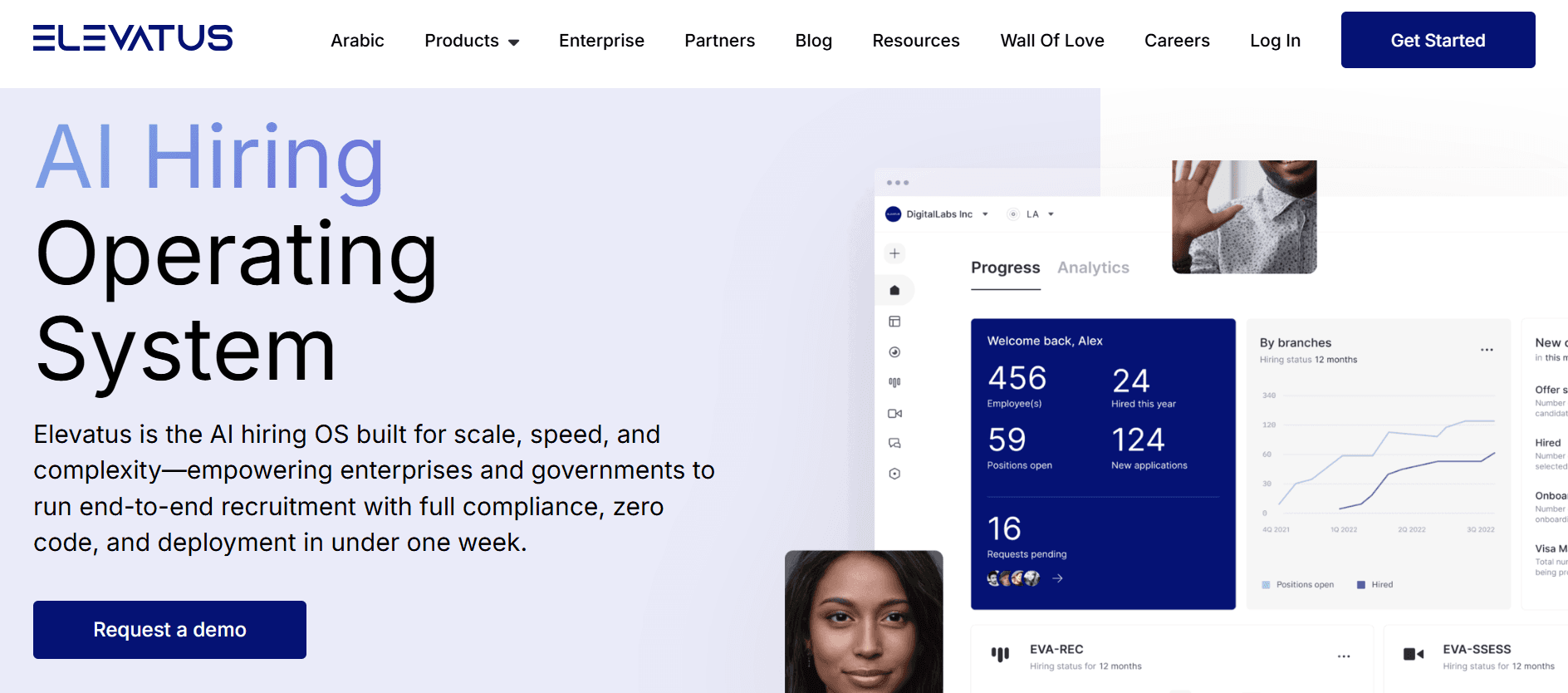
Task: Click the chat bubbles icon in sidebar
Action: (x=894, y=443)
